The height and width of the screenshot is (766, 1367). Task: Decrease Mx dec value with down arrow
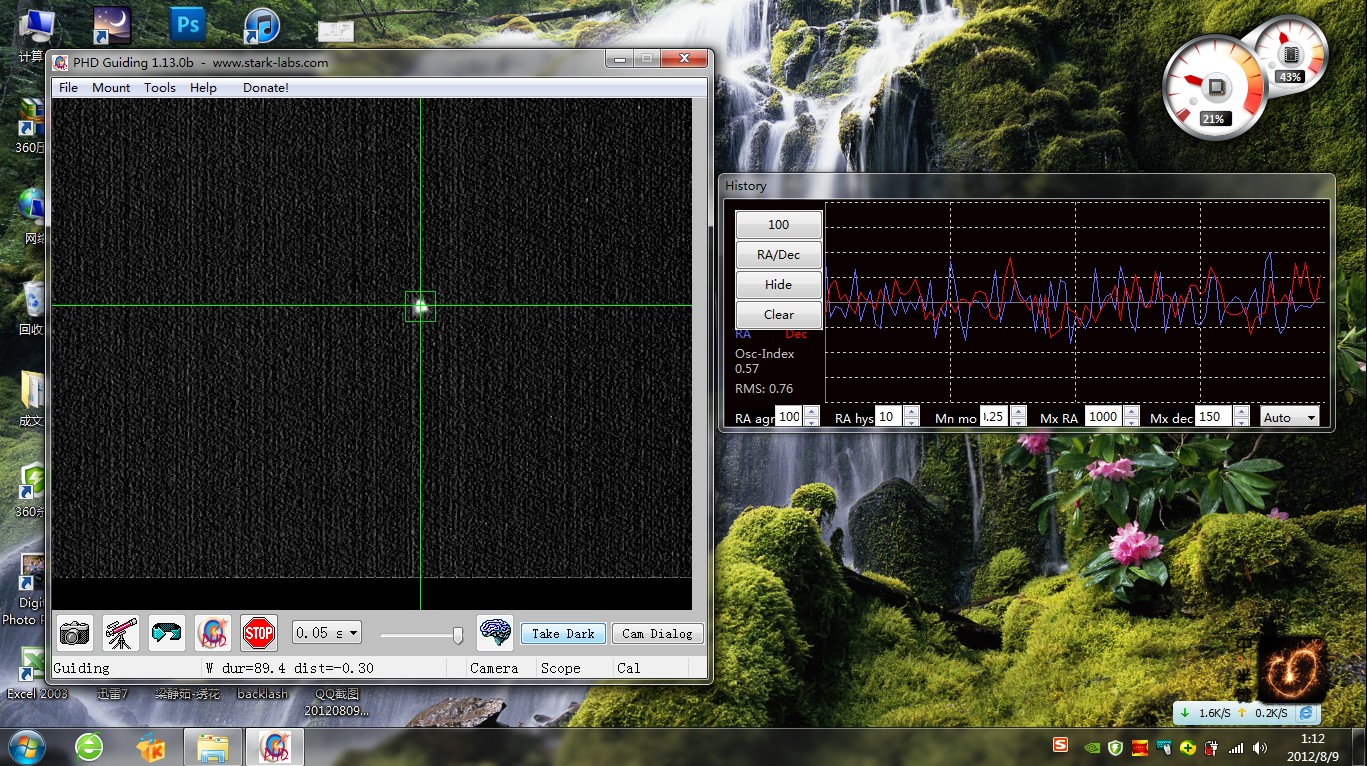(1241, 422)
